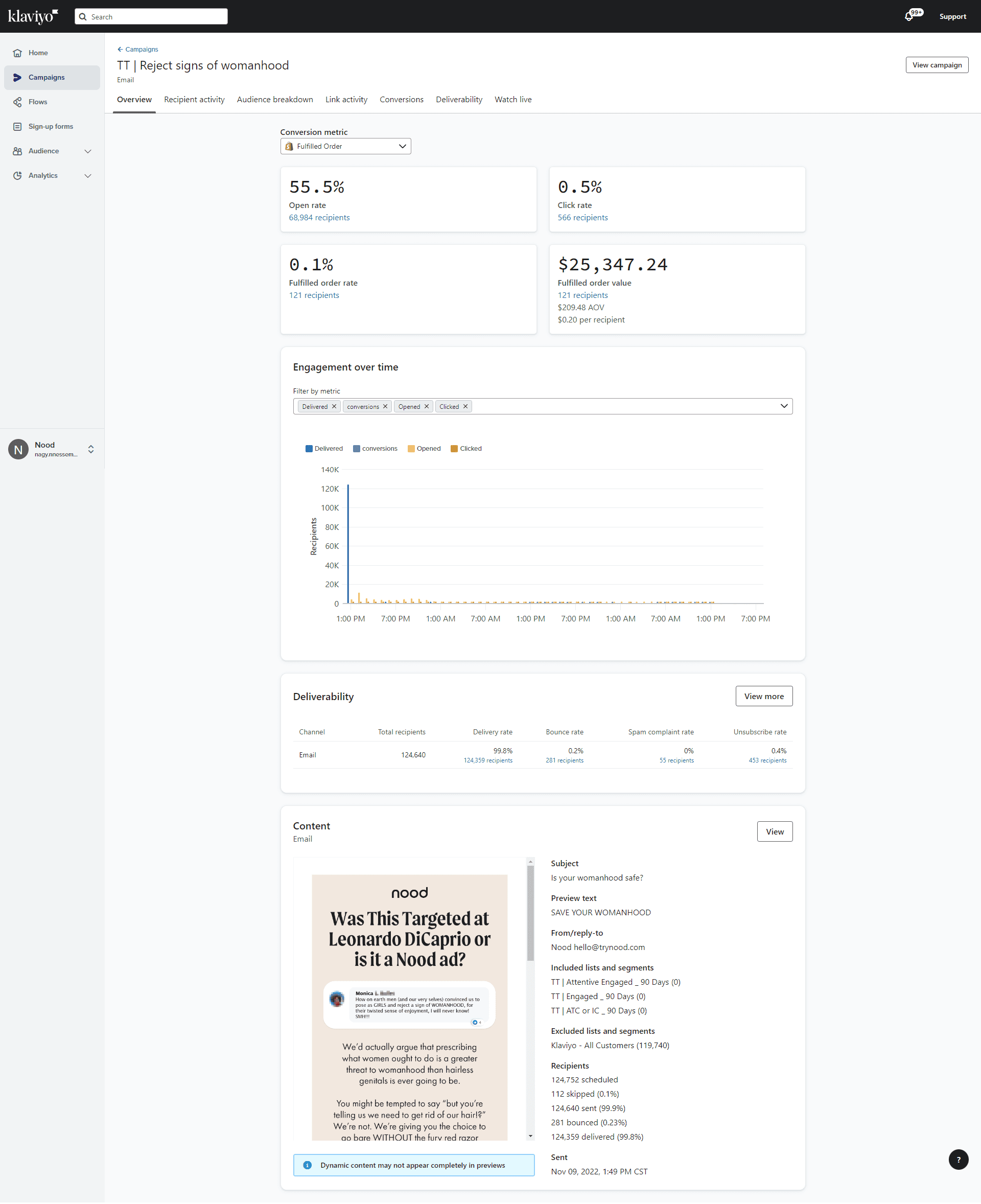Click the email preview scroll down arrow
This screenshot has height=1204, width=981.
530,1136
